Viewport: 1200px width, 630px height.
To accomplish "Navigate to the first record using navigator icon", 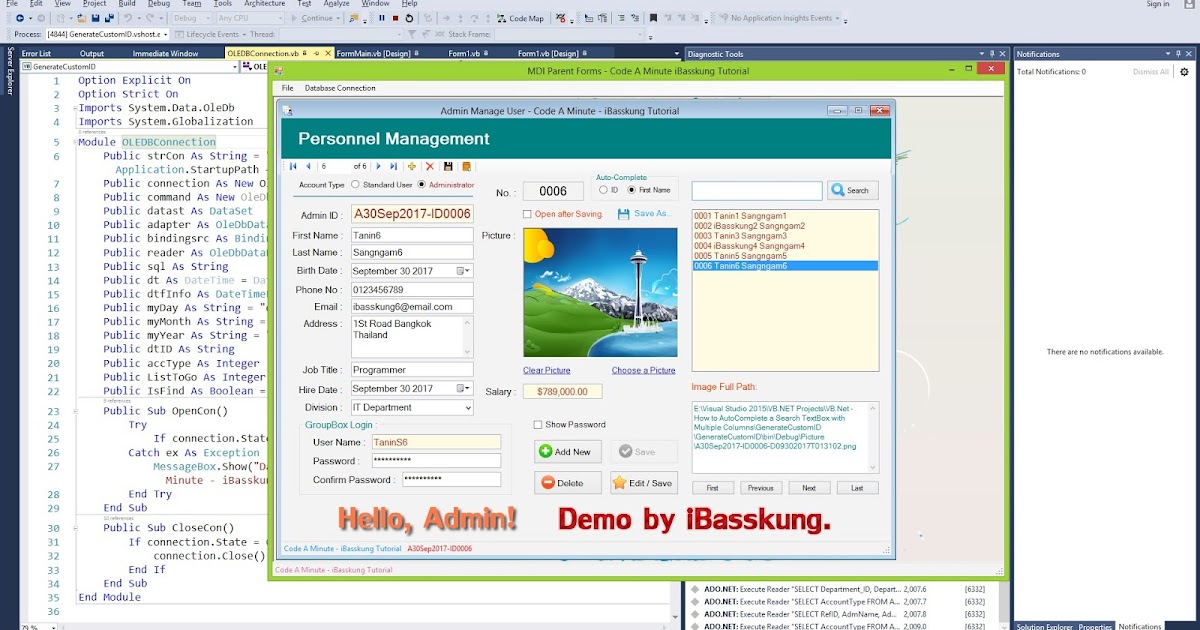I will (293, 166).
